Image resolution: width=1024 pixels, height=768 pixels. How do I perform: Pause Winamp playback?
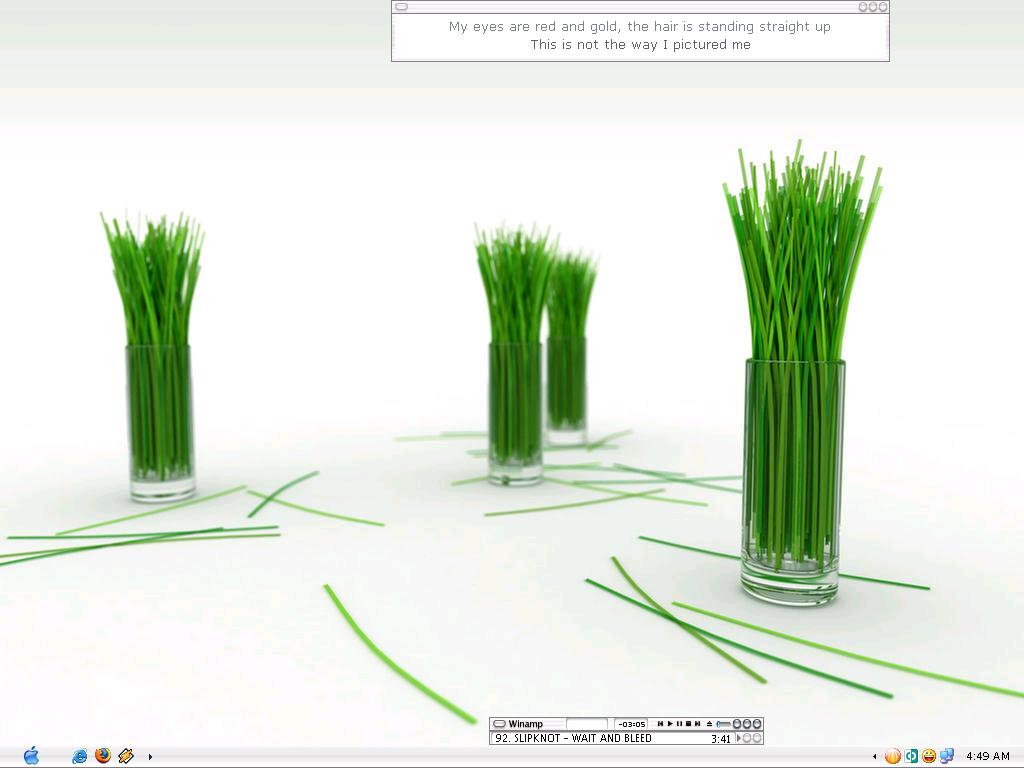click(679, 724)
